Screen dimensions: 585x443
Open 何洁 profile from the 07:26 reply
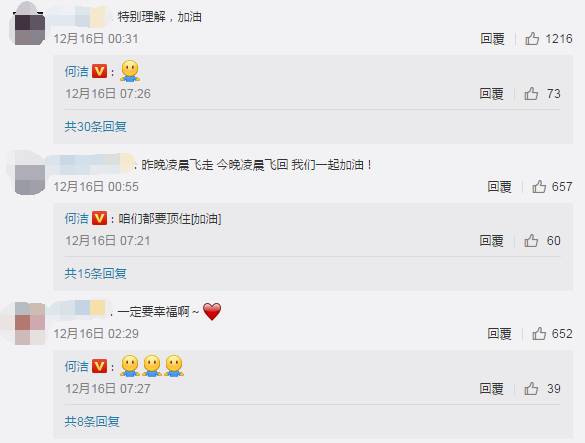pyautogui.click(x=77, y=71)
